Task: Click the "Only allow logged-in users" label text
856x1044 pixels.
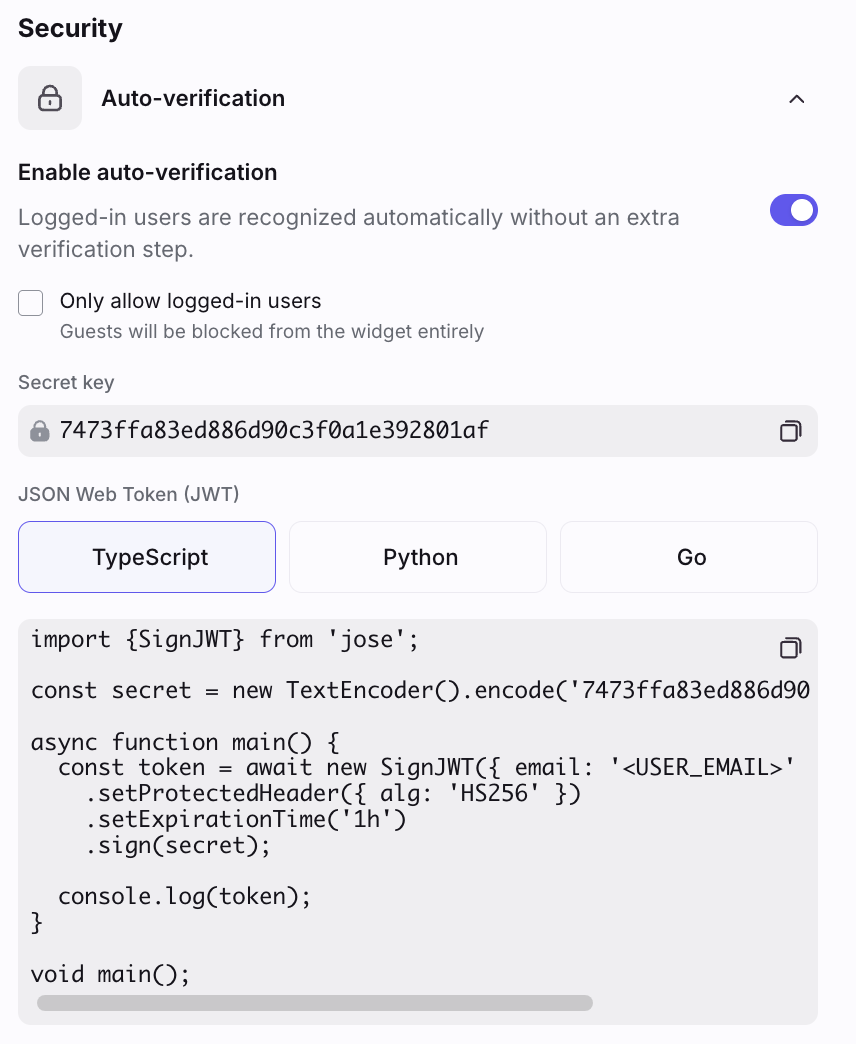Action: [190, 301]
